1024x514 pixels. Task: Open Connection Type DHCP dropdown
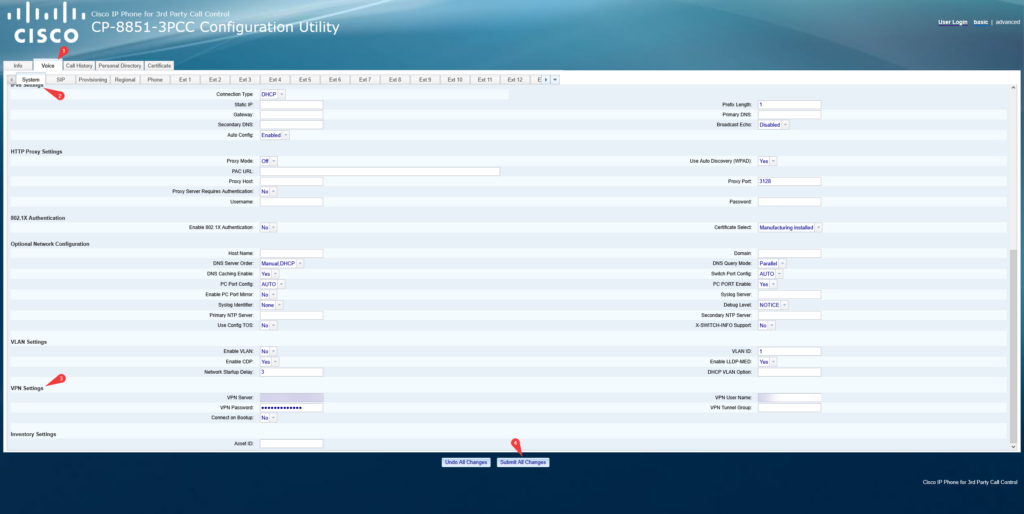(272, 95)
